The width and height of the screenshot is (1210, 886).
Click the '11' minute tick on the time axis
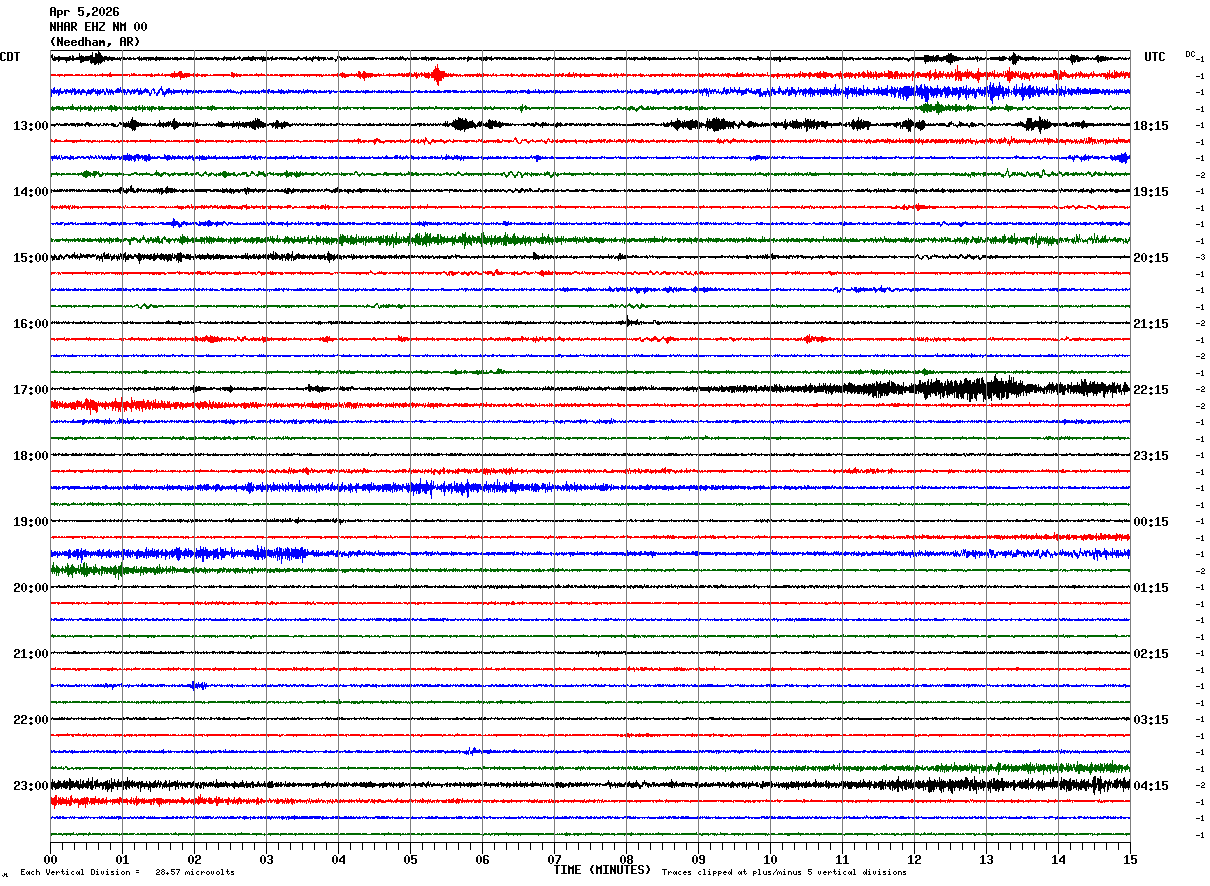[842, 859]
